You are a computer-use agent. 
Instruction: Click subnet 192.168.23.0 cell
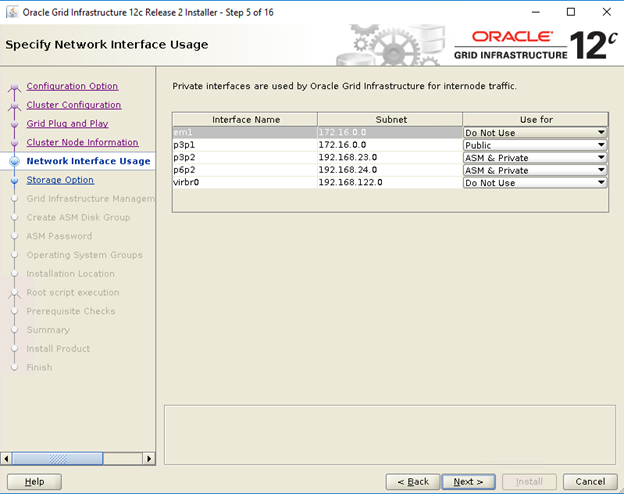click(390, 158)
